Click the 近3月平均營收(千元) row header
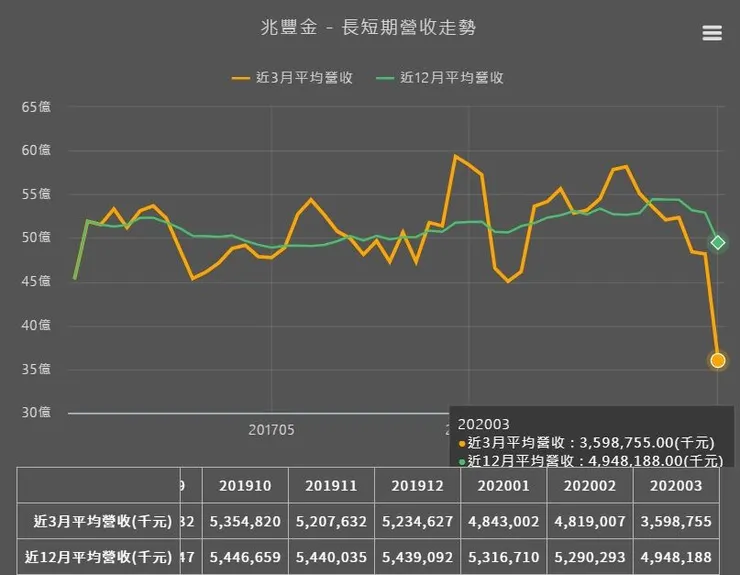This screenshot has width=740, height=575. click(x=99, y=521)
